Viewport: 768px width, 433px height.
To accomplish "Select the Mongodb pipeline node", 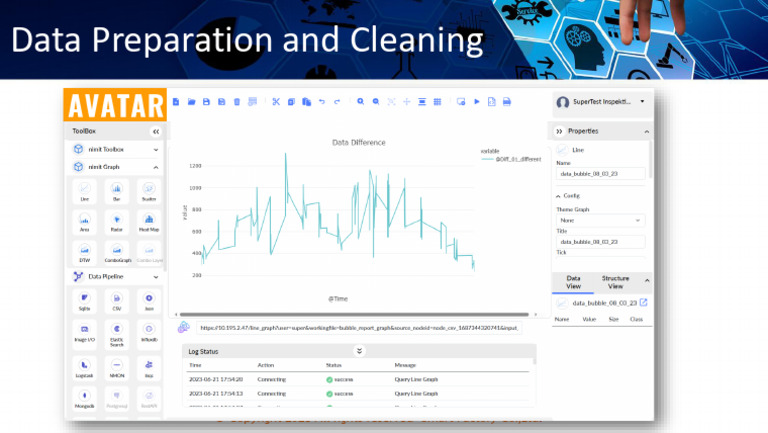I will pos(85,398).
